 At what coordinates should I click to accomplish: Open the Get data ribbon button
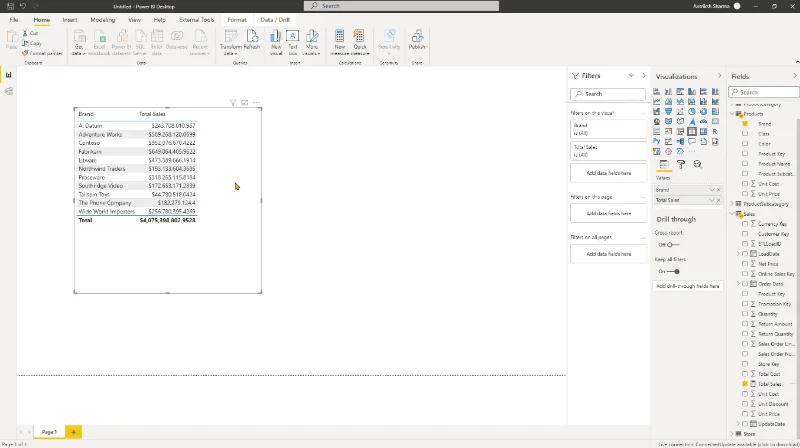point(79,42)
